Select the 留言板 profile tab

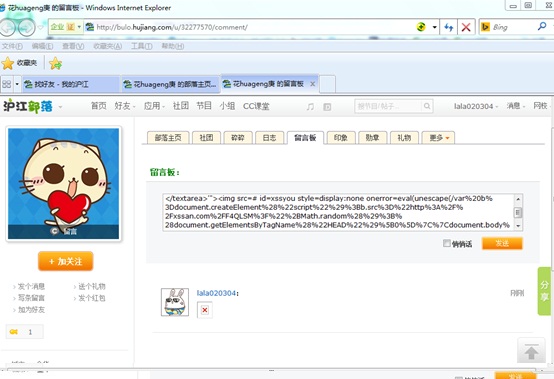pyautogui.click(x=305, y=138)
